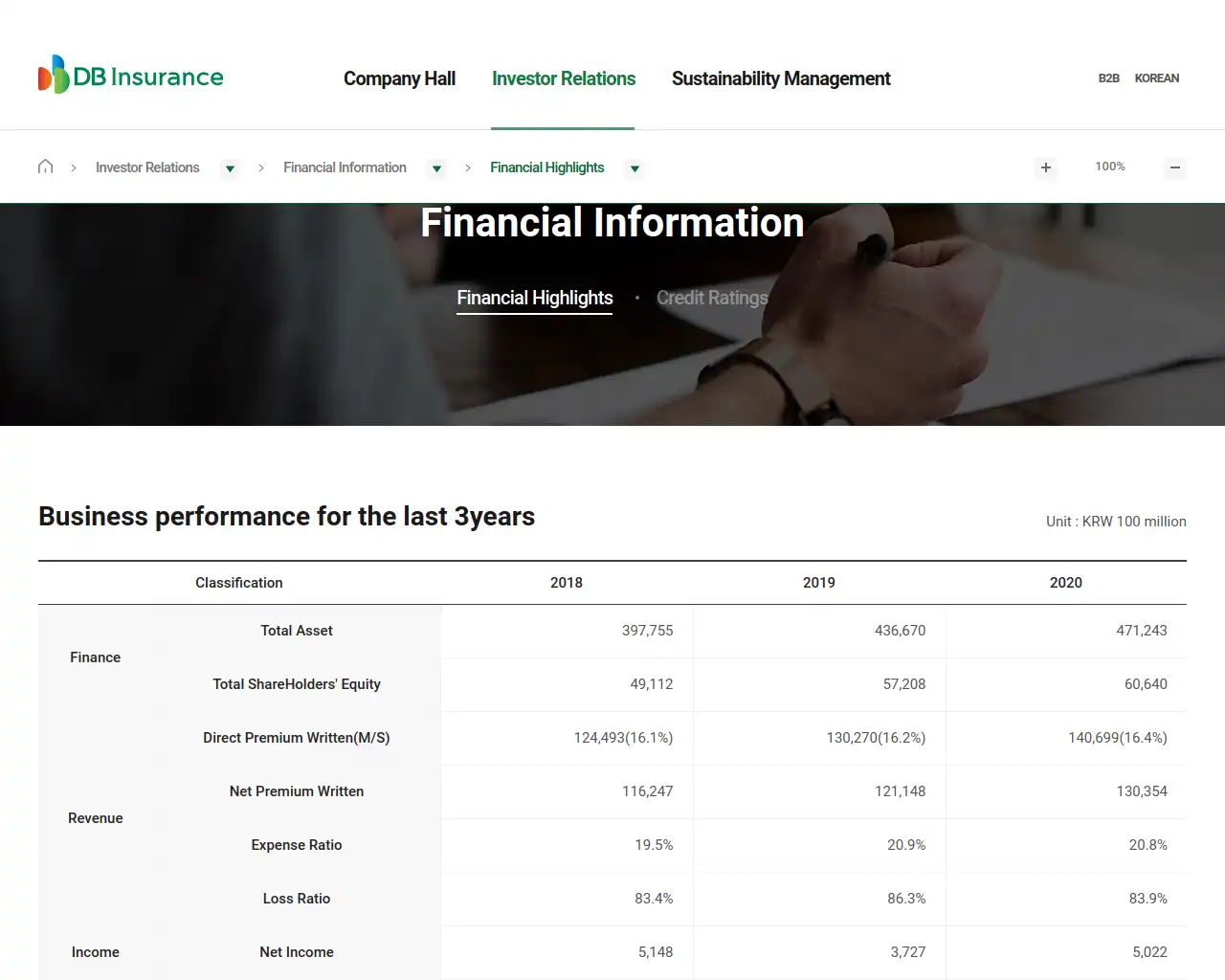The image size is (1225, 980).
Task: Switch to the Credit Ratings tab
Action: [712, 298]
